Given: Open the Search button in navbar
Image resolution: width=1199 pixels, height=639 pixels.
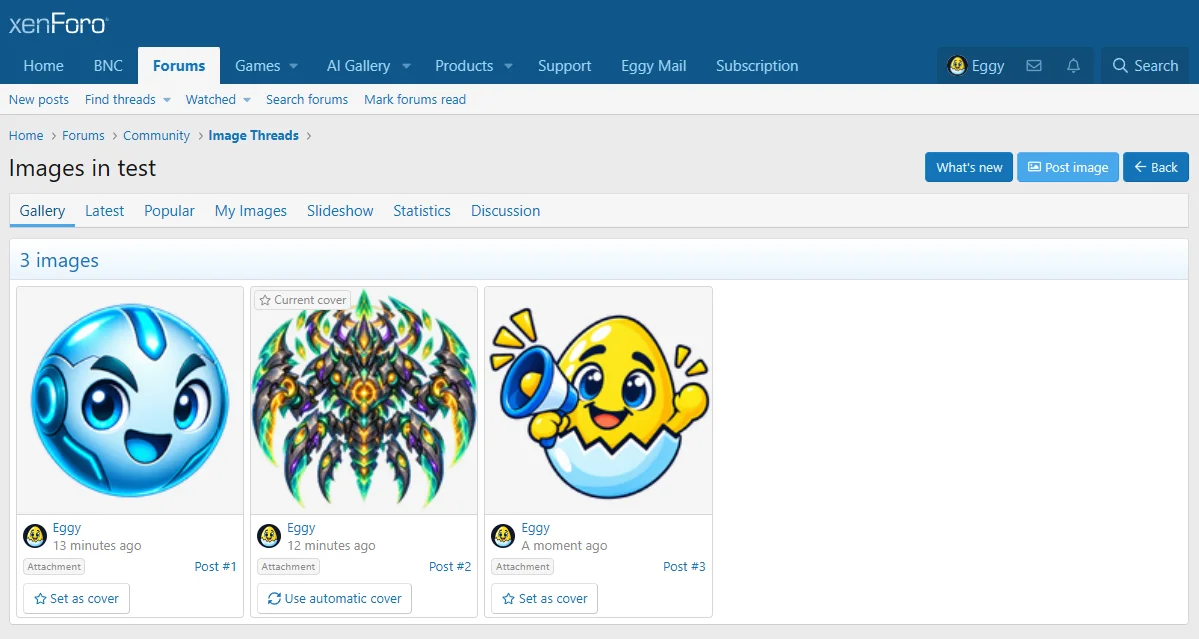Looking at the screenshot, I should 1145,66.
